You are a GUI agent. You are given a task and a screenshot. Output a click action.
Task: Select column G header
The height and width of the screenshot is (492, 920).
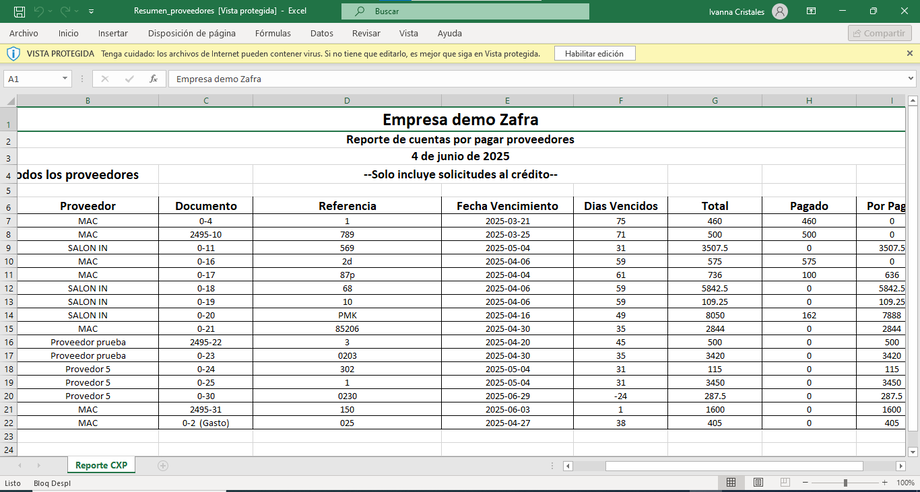pos(715,101)
